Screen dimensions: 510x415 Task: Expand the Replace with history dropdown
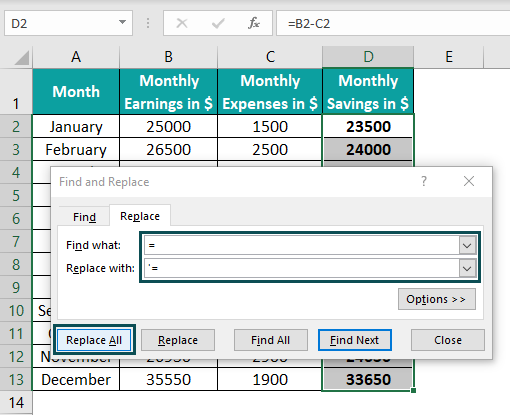(x=467, y=268)
